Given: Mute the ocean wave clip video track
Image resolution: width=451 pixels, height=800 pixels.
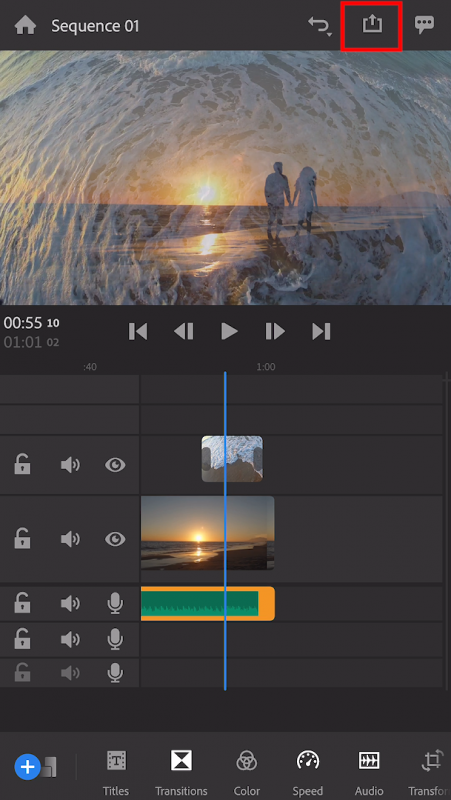Looking at the screenshot, I should (x=70, y=465).
